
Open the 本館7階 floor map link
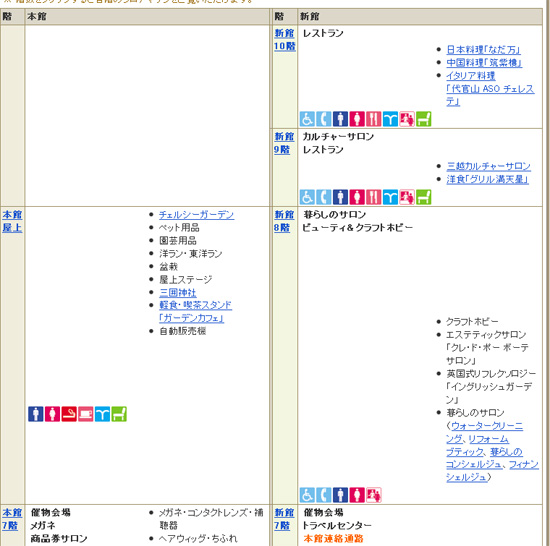coord(12,519)
